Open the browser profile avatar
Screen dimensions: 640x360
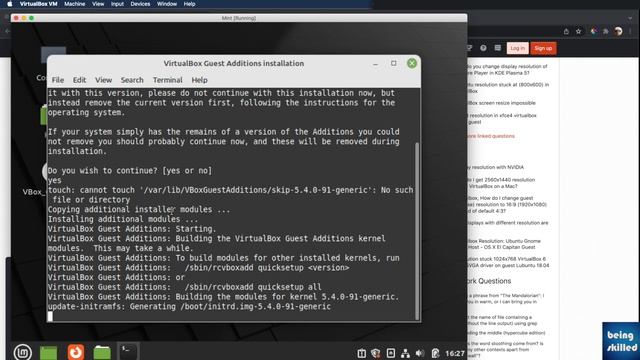(618, 31)
